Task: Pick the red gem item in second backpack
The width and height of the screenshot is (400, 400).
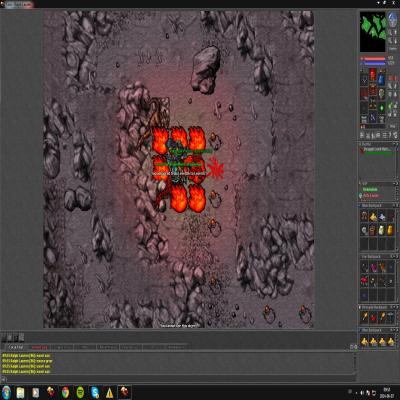Action: tap(364, 281)
